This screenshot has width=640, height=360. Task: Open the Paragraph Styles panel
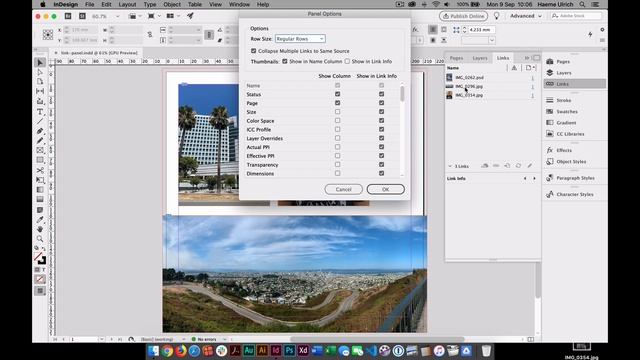(x=574, y=178)
